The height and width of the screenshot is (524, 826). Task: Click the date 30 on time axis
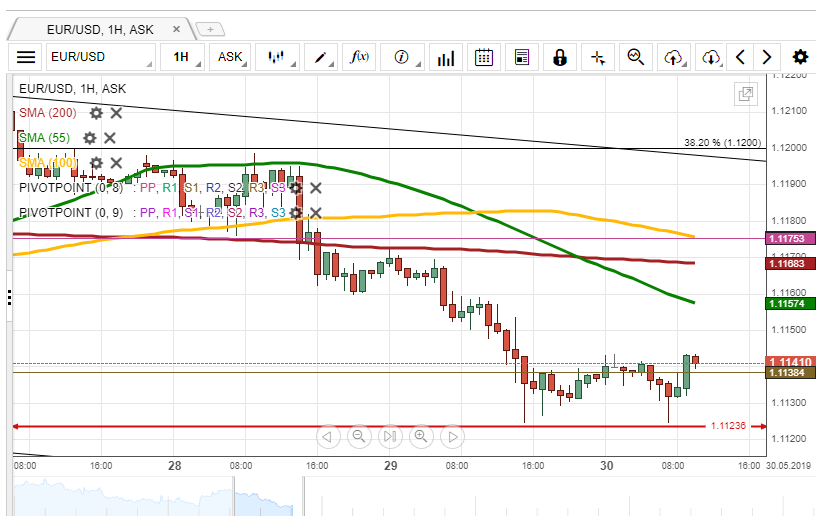point(606,466)
